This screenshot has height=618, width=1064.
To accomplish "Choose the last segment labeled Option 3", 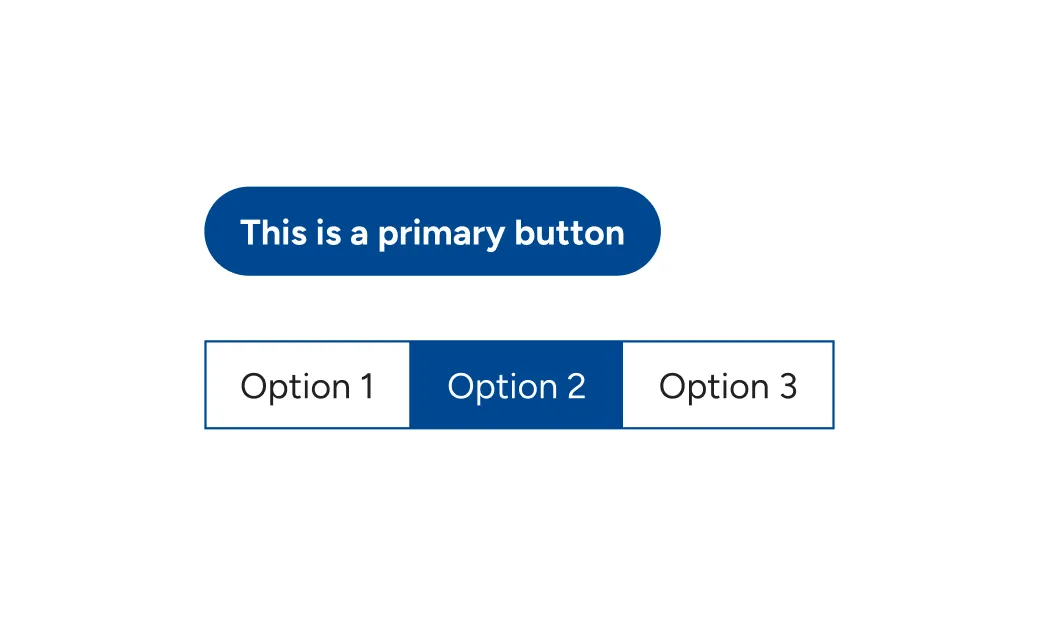I will click(x=728, y=385).
